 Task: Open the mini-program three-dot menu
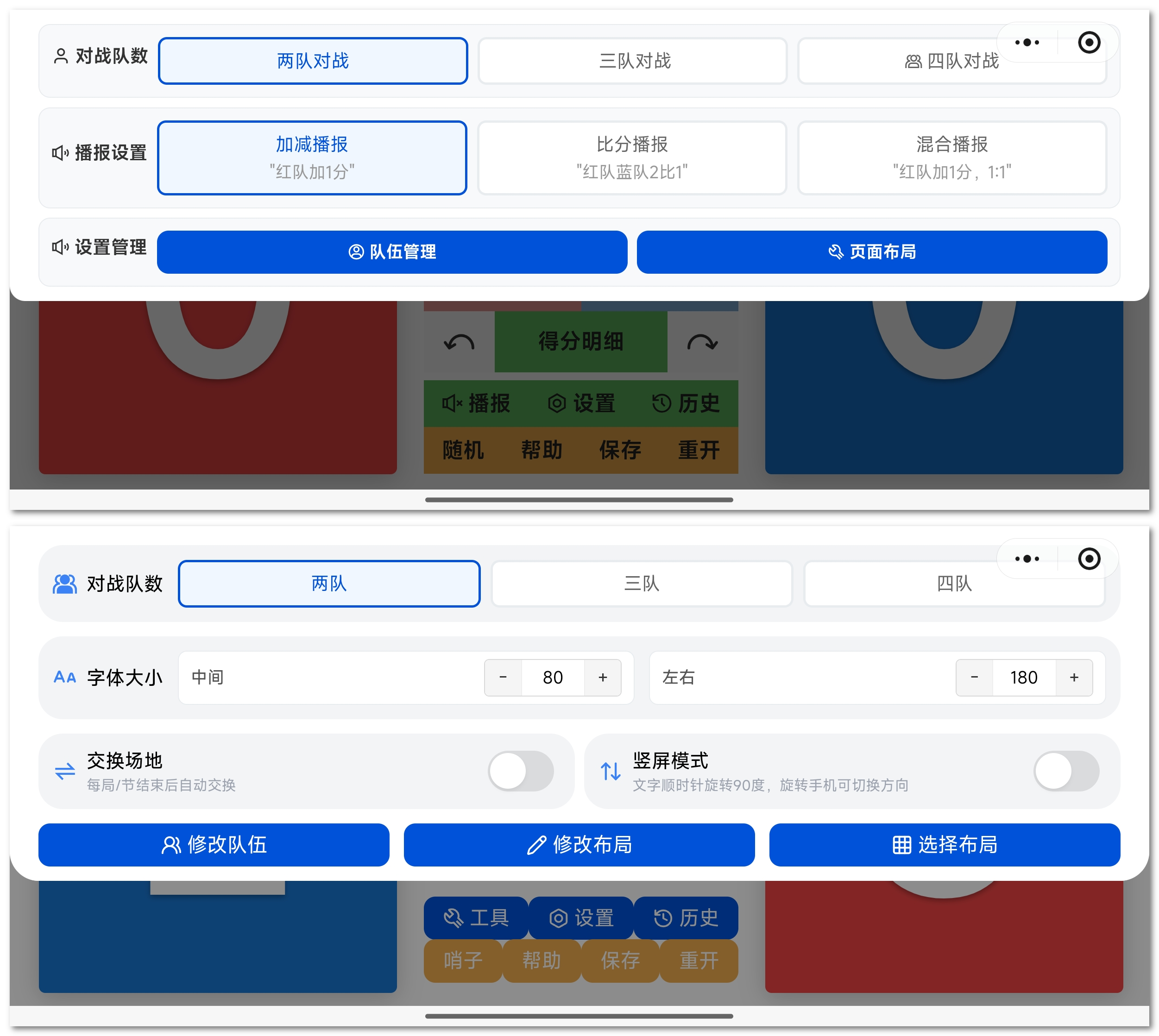click(x=1027, y=42)
